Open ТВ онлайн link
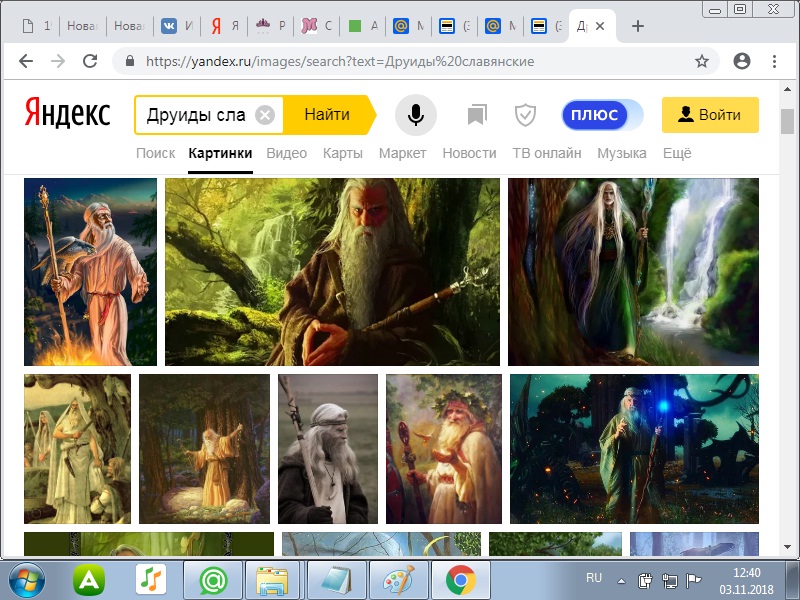 click(547, 153)
